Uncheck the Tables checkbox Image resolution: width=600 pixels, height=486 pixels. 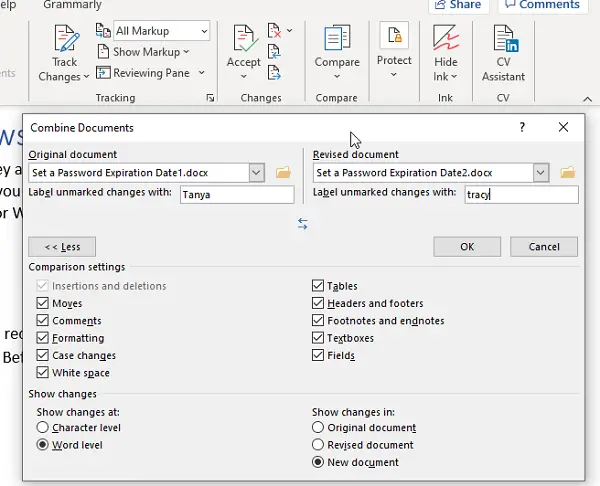point(318,285)
